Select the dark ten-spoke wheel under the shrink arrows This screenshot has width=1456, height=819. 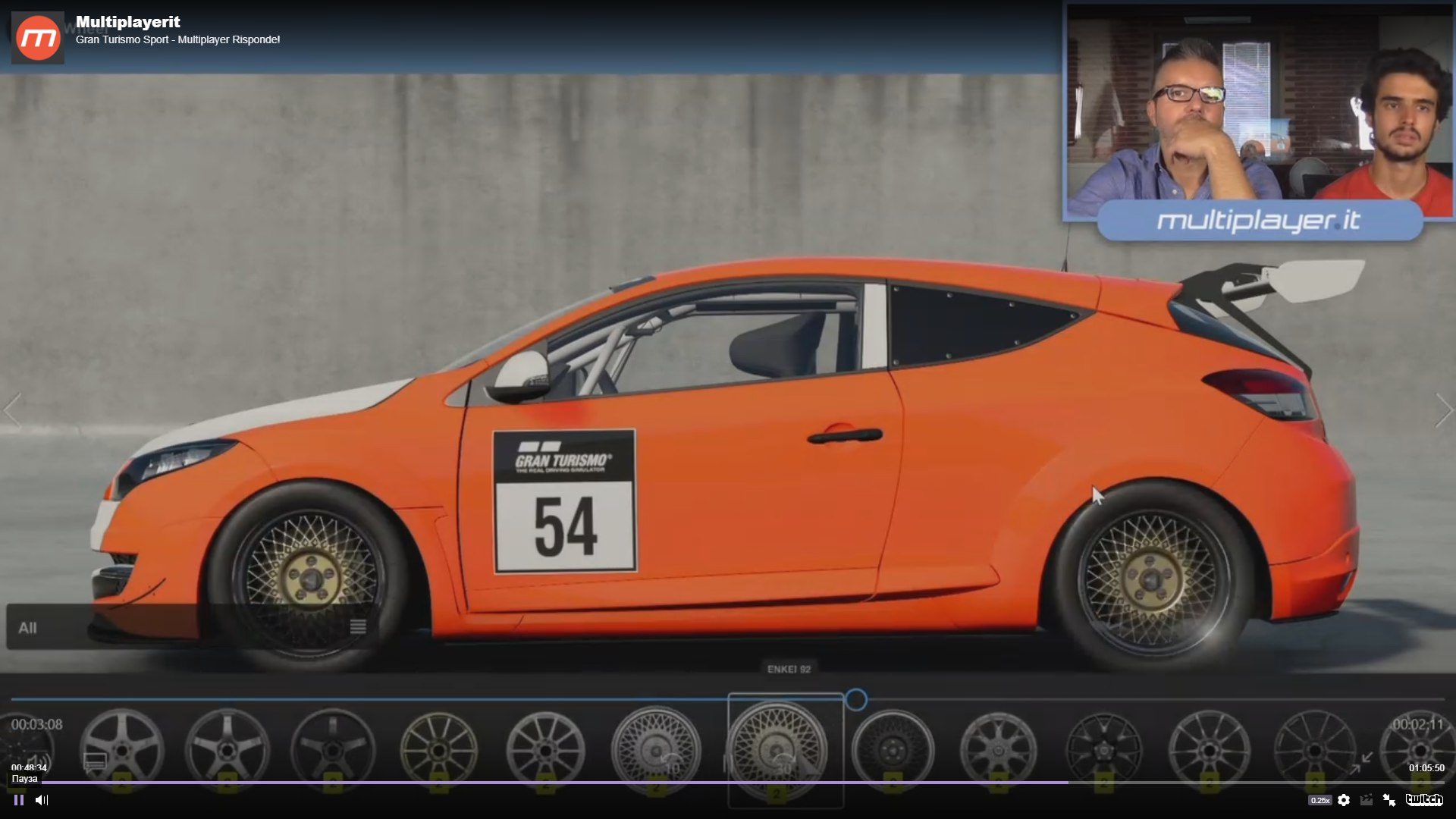tap(1314, 749)
